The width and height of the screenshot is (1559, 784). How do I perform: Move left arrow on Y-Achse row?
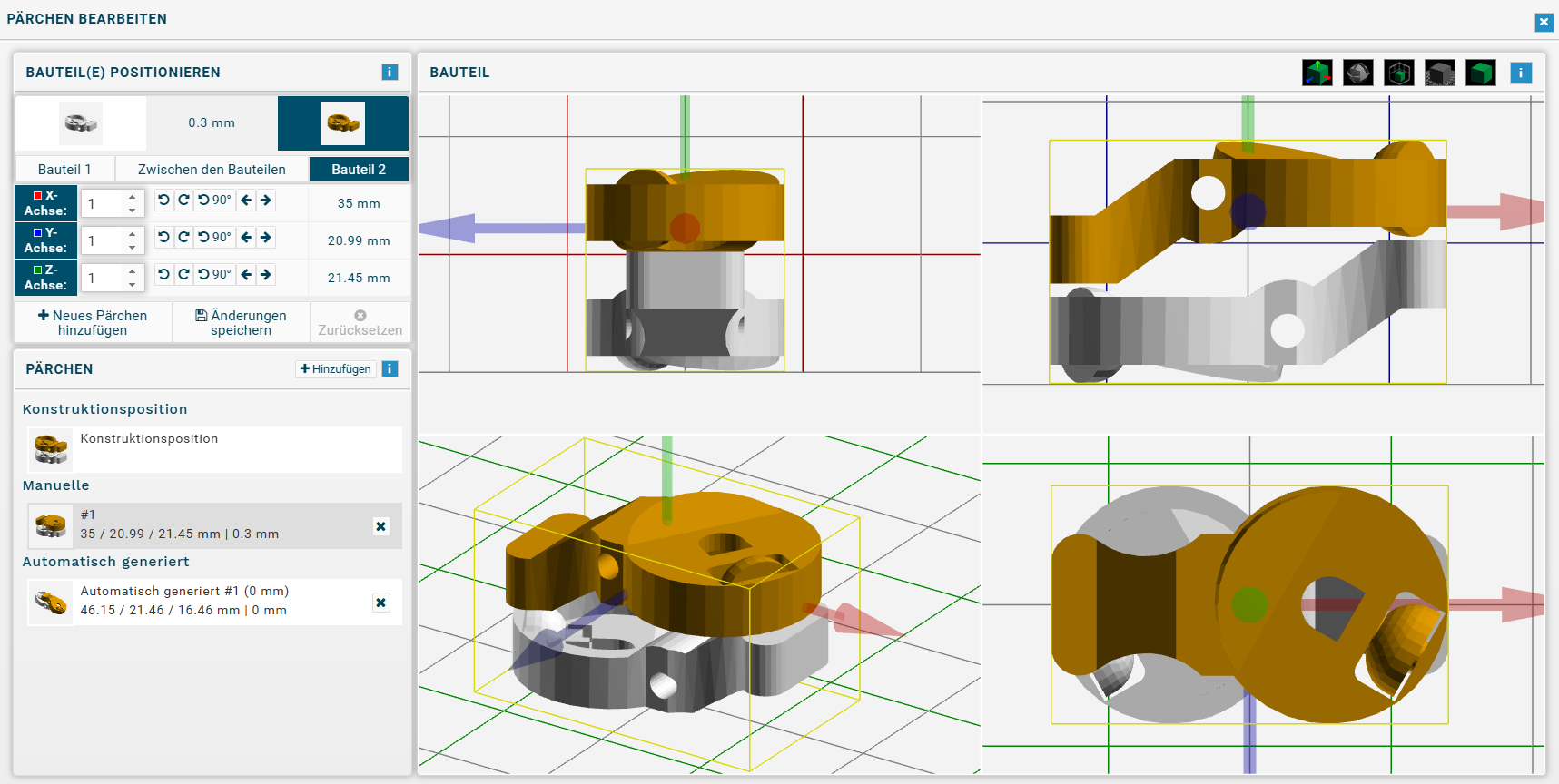click(246, 237)
